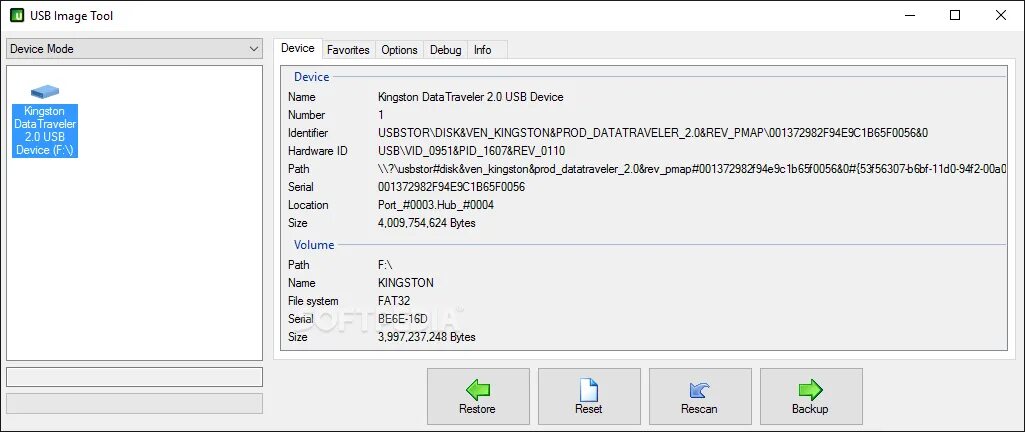Click the 'Identifier' field label
Viewport: 1025px width, 432px height.
(x=307, y=133)
